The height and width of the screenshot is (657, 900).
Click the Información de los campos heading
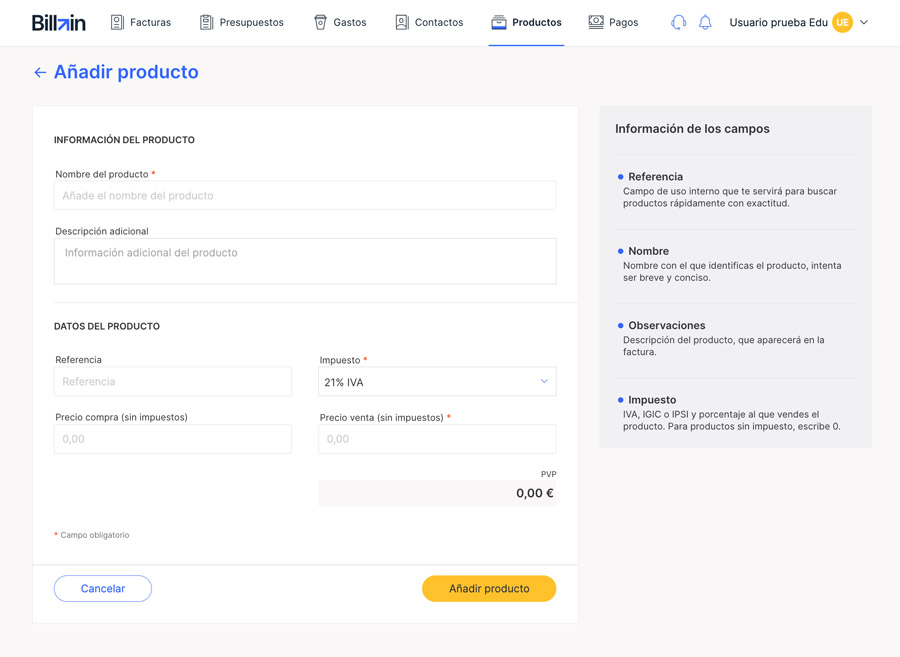692,129
